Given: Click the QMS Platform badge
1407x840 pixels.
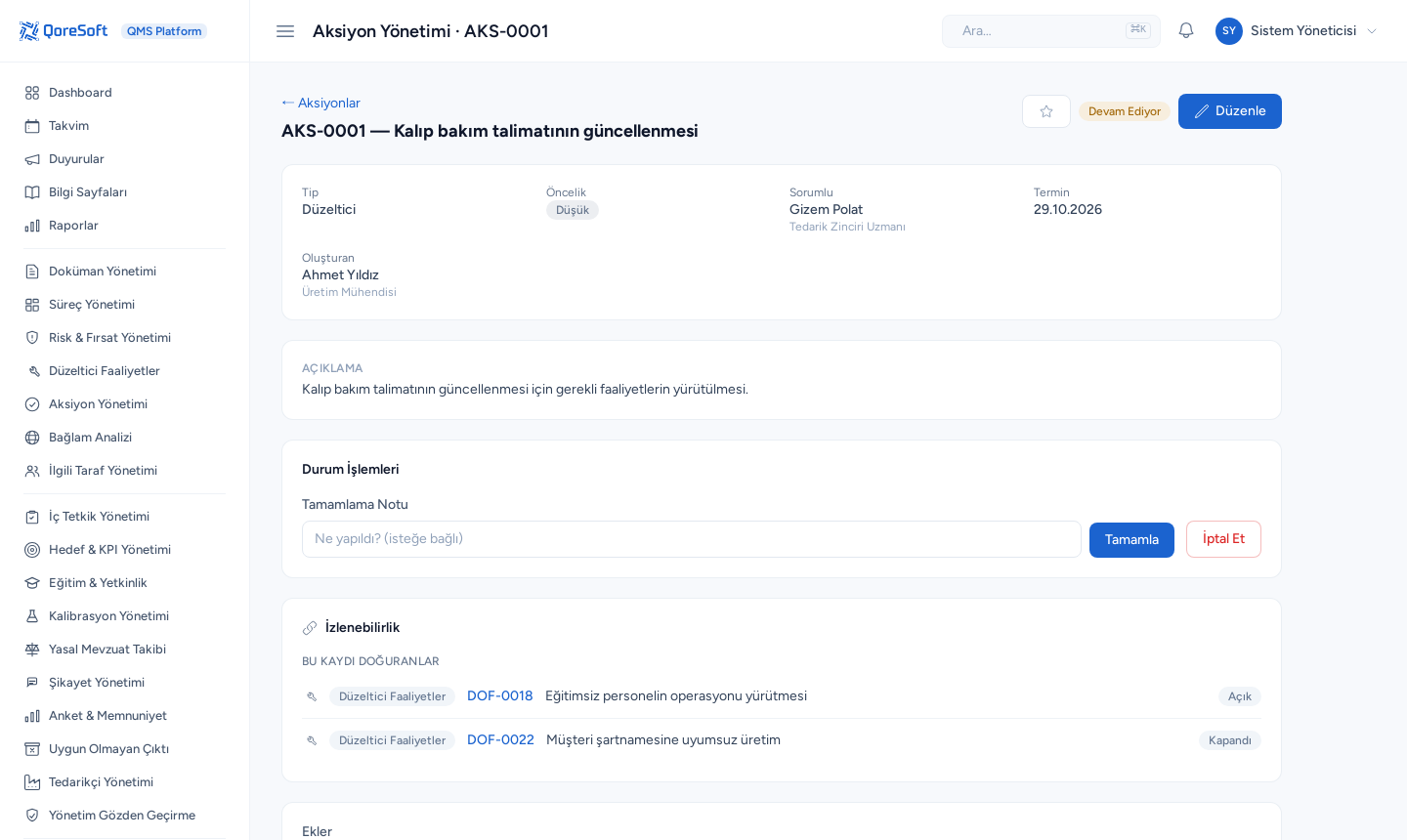Looking at the screenshot, I should pos(164,31).
